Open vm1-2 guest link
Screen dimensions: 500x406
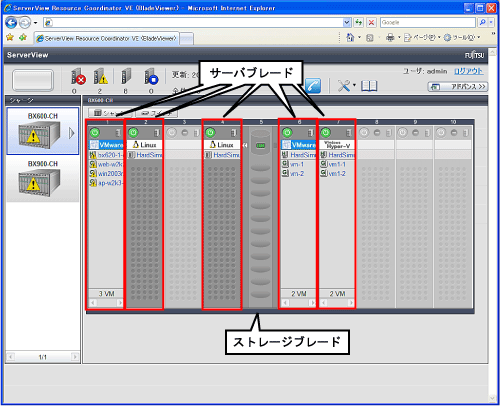tap(337, 174)
